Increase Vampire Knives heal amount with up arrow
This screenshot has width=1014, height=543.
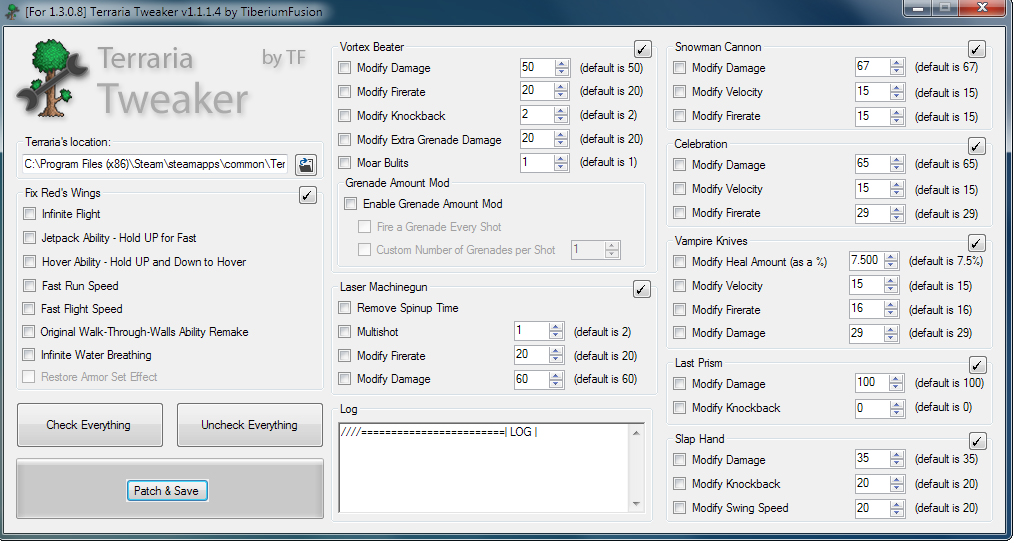(891, 257)
